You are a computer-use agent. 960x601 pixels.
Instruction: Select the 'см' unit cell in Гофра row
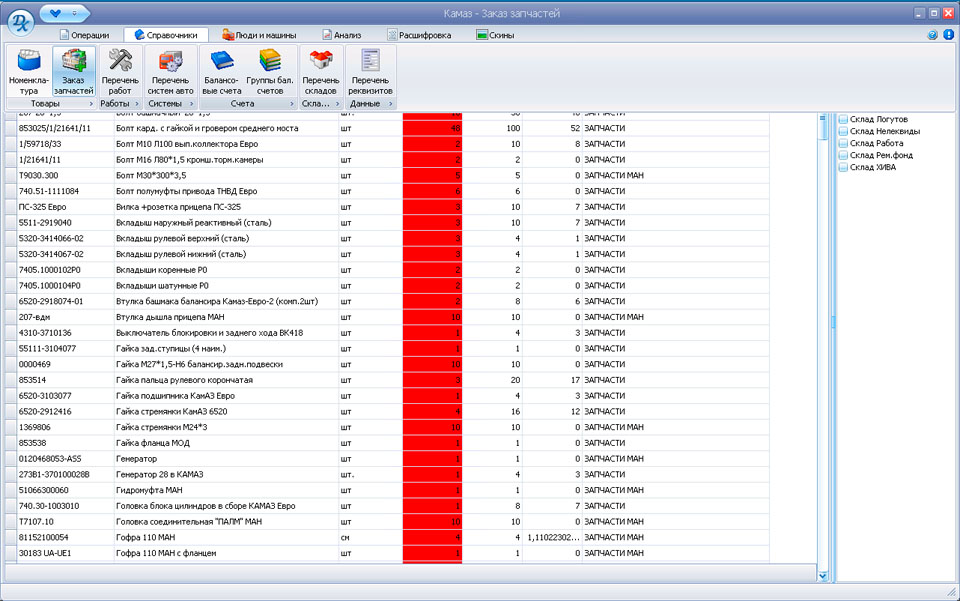click(370, 537)
